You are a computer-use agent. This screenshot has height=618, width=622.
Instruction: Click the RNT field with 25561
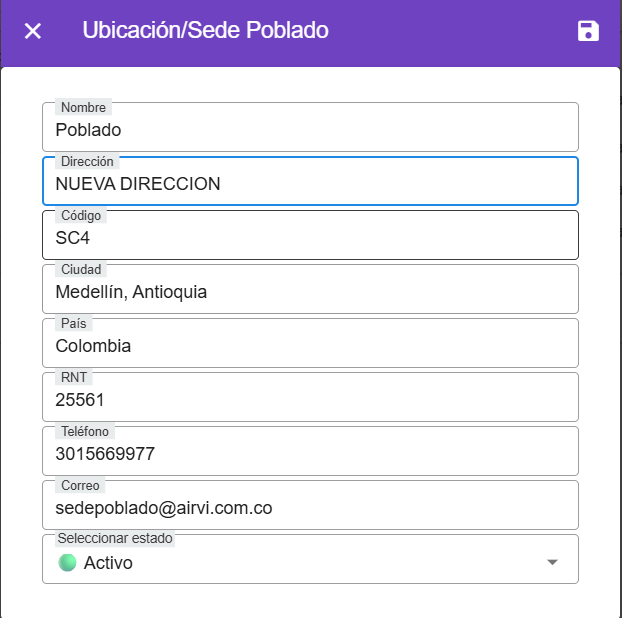click(310, 400)
